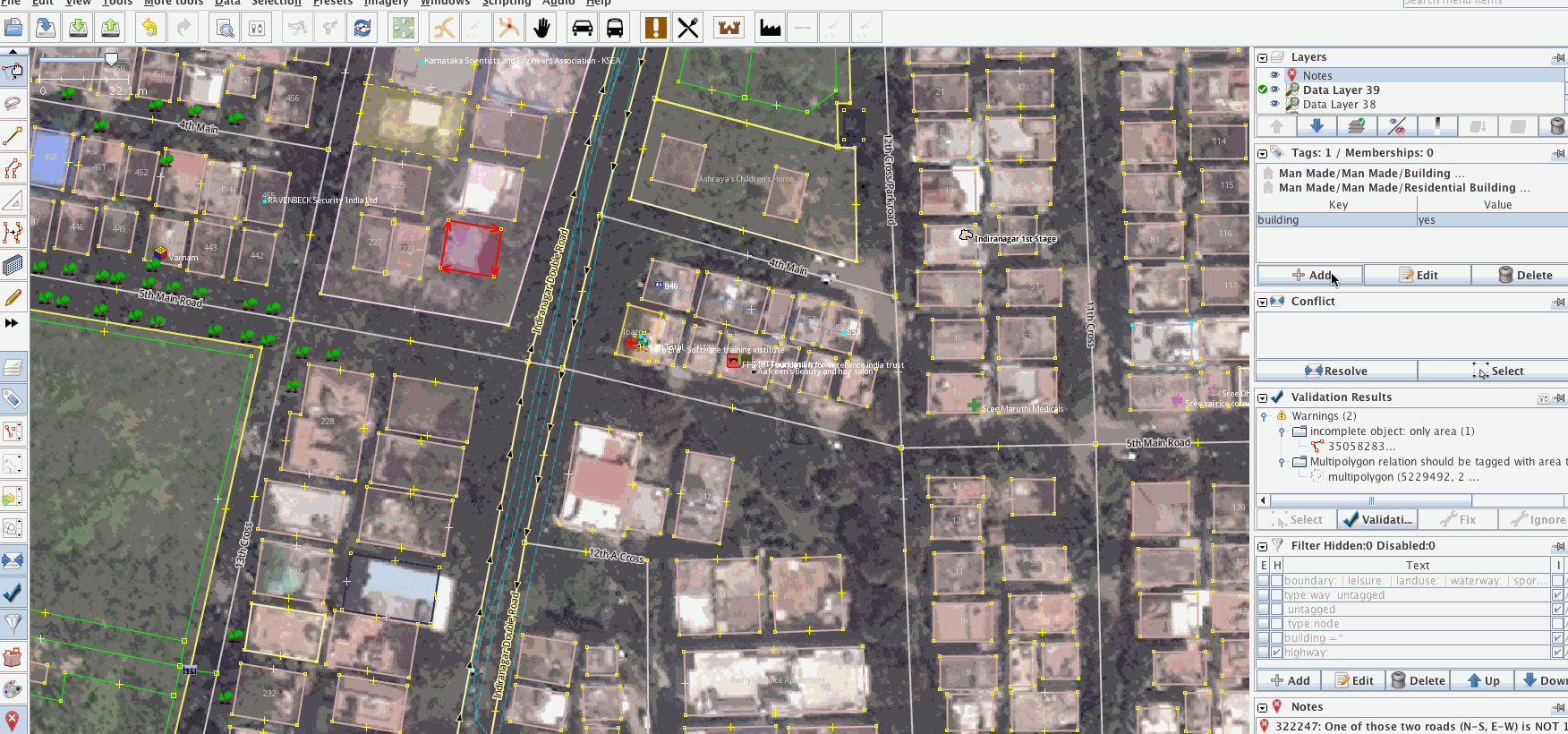Toggle visibility of Data Layer 38
This screenshot has height=734, width=1568.
[x=1274, y=105]
